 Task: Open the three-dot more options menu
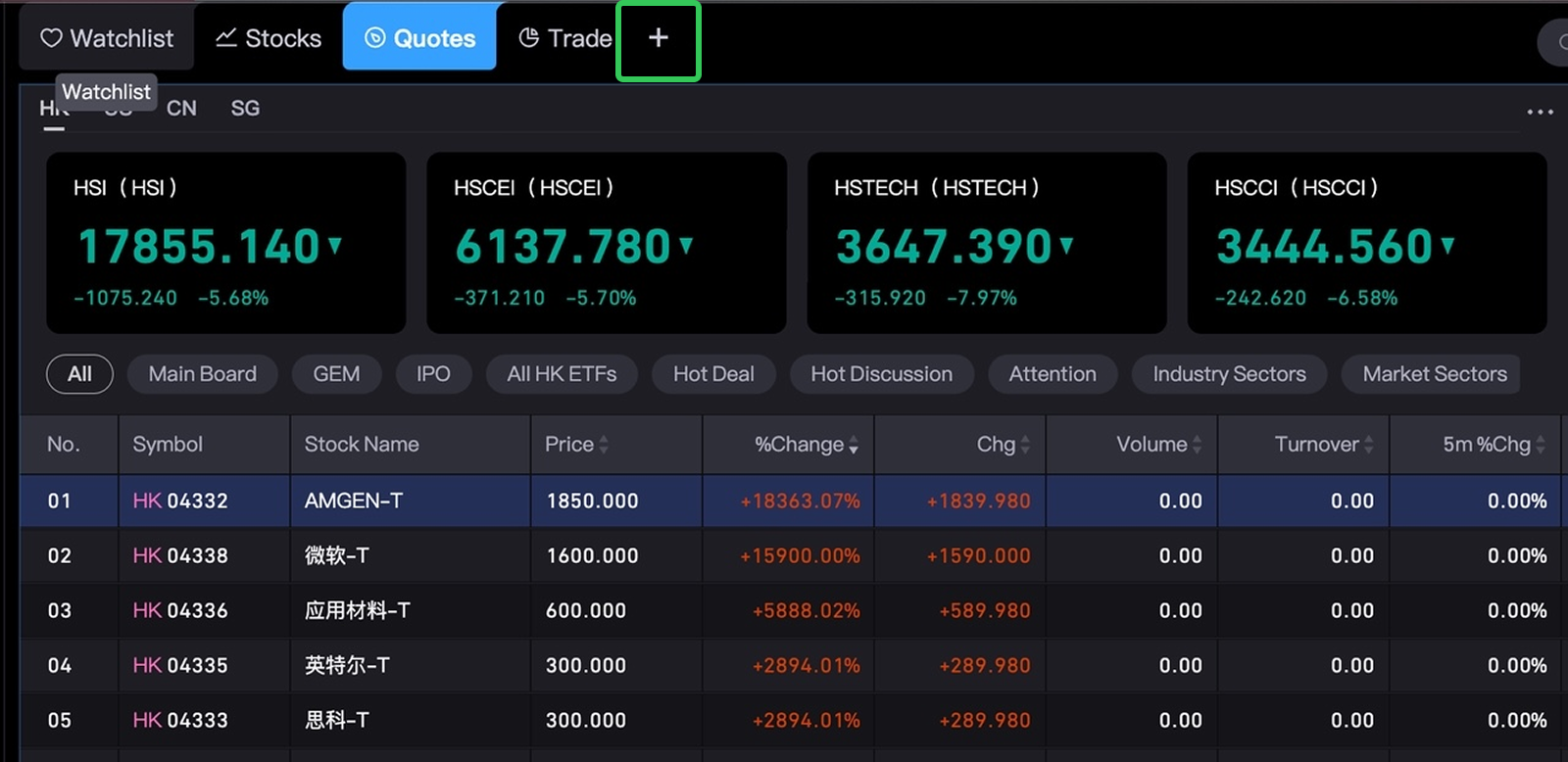point(1540,112)
